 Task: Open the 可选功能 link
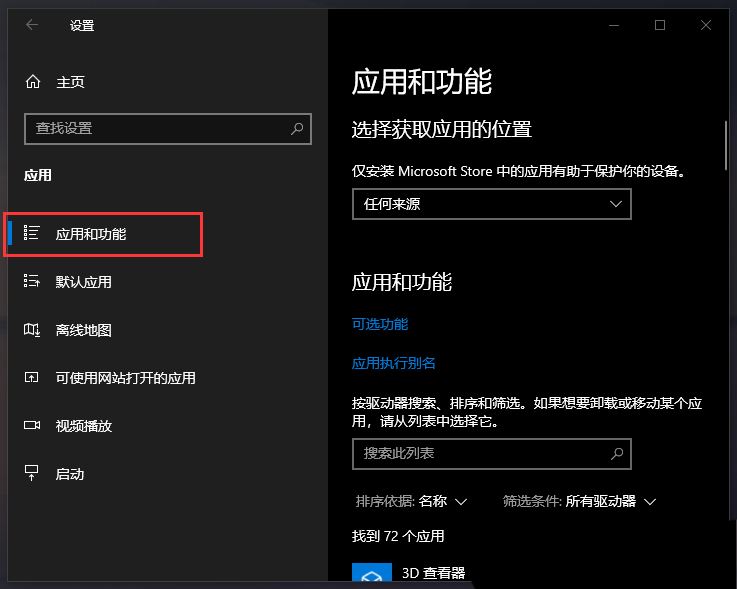[380, 324]
